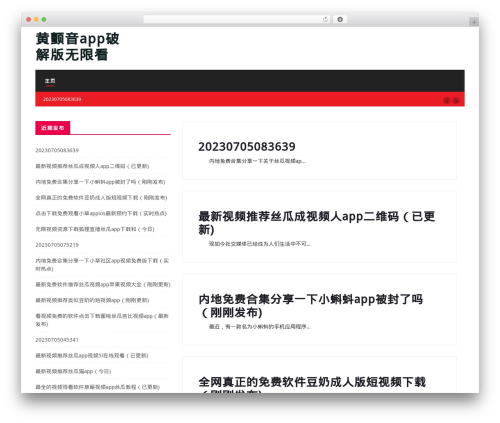Open the 主页 menu item

[x=50, y=81]
